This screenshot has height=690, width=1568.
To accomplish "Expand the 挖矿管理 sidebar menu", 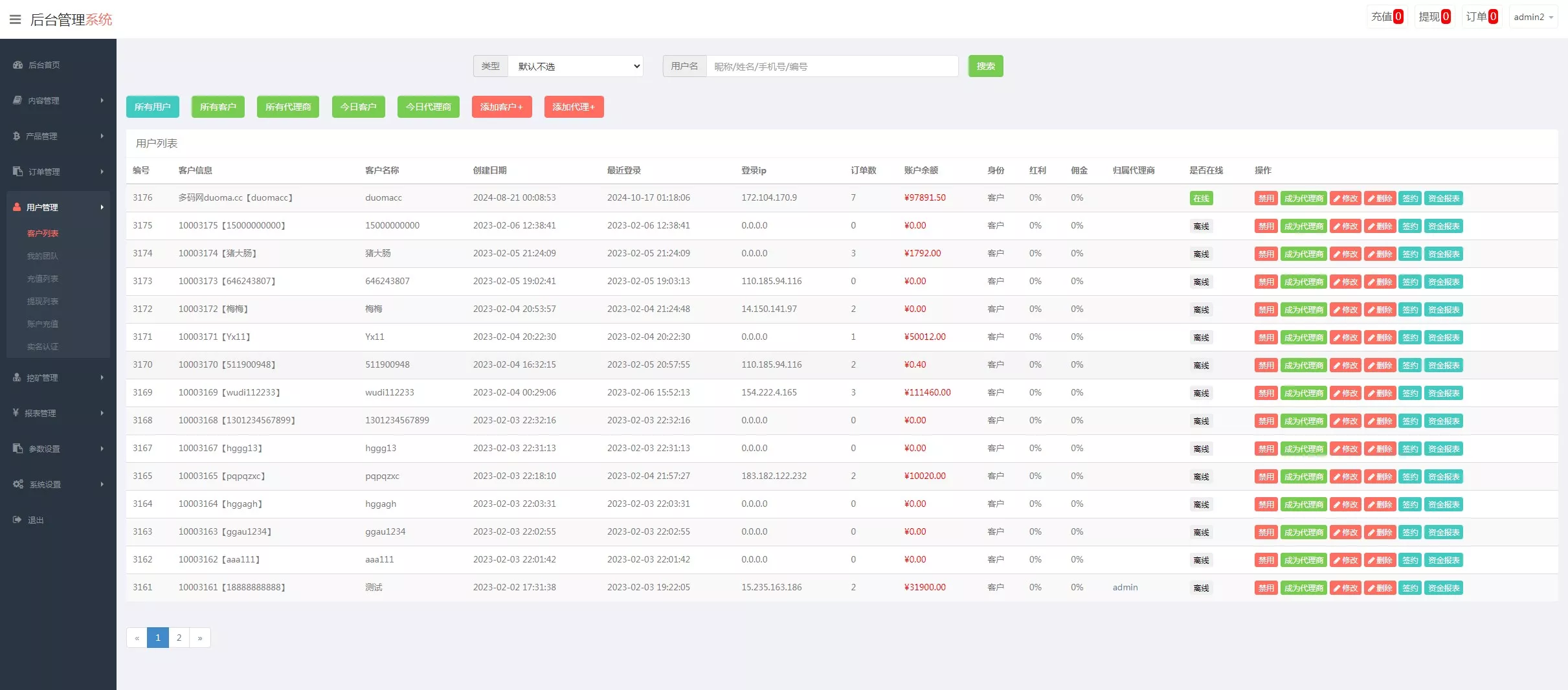I will coord(58,377).
